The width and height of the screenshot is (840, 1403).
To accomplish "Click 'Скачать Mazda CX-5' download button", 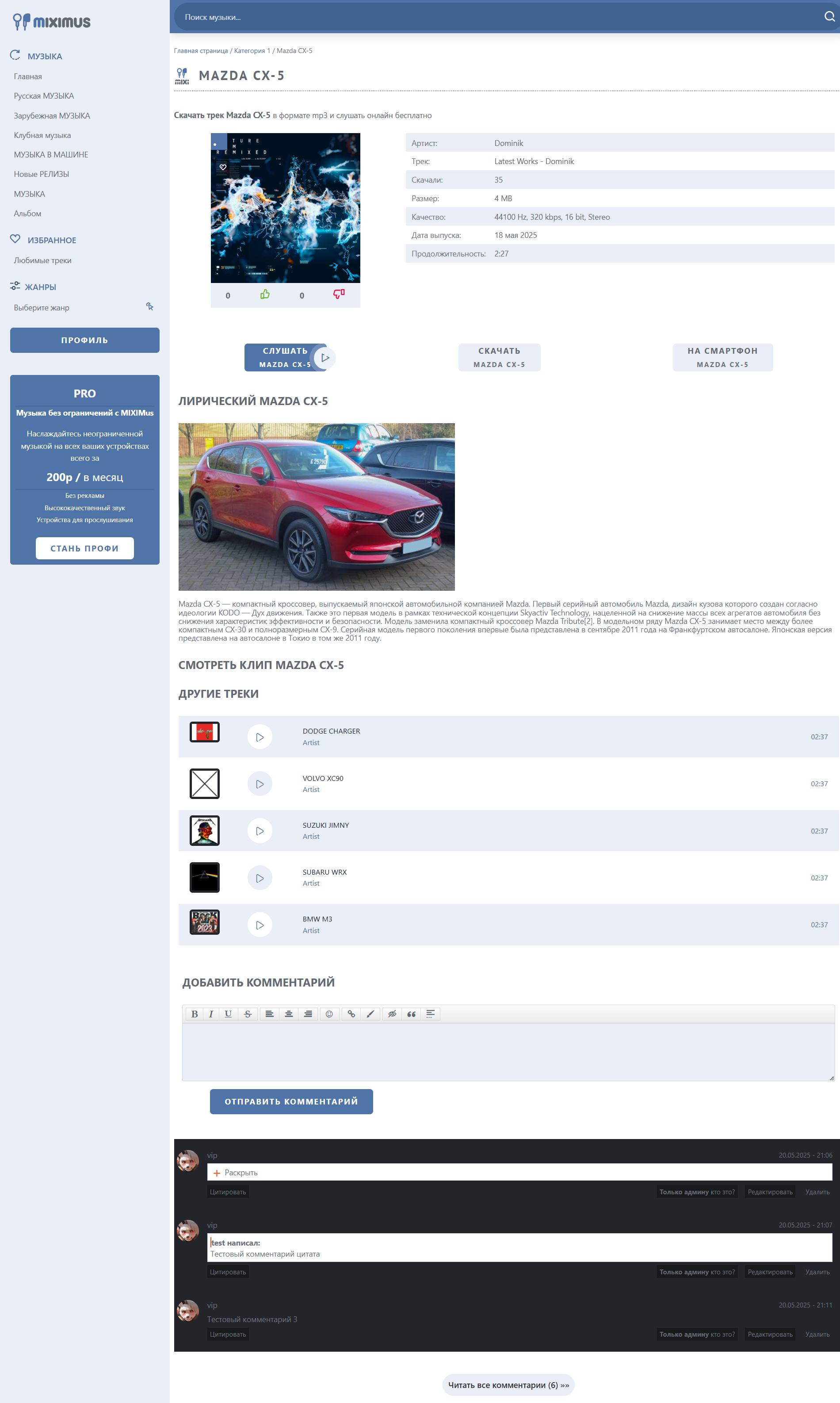I will (499, 357).
